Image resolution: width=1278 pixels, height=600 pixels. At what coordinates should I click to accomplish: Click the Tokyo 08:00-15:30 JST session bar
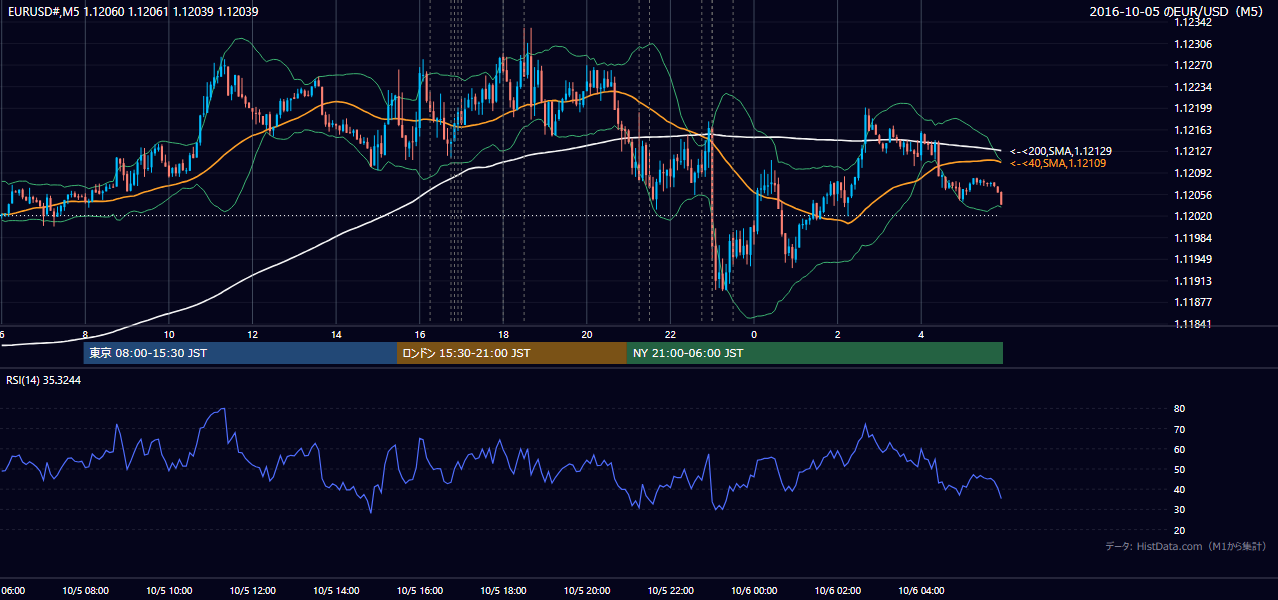[x=240, y=353]
